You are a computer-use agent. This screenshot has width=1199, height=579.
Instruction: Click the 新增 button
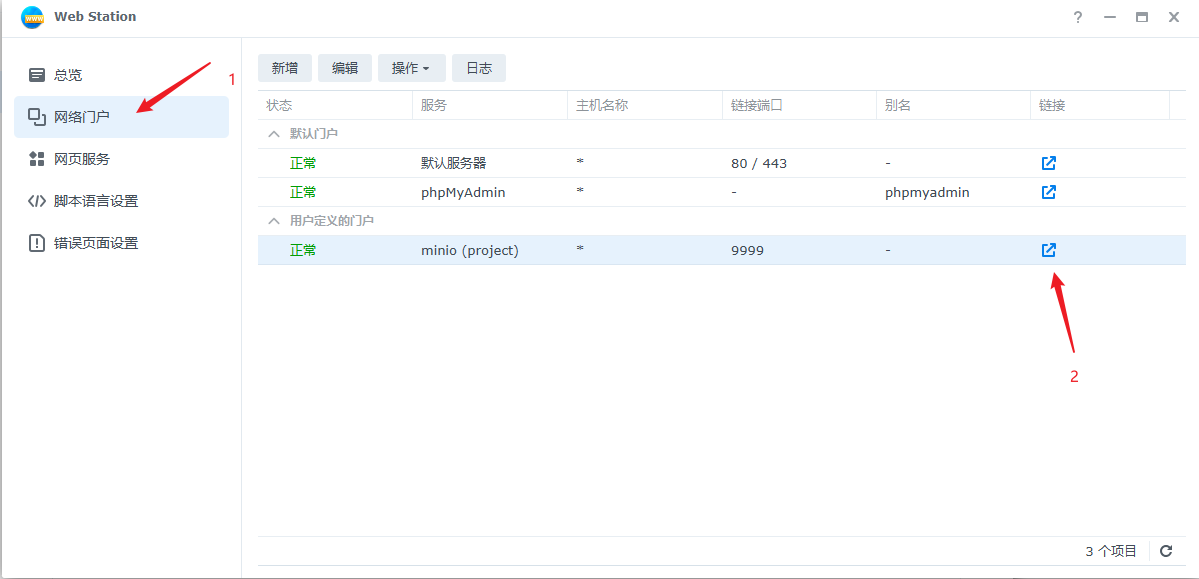coord(285,68)
